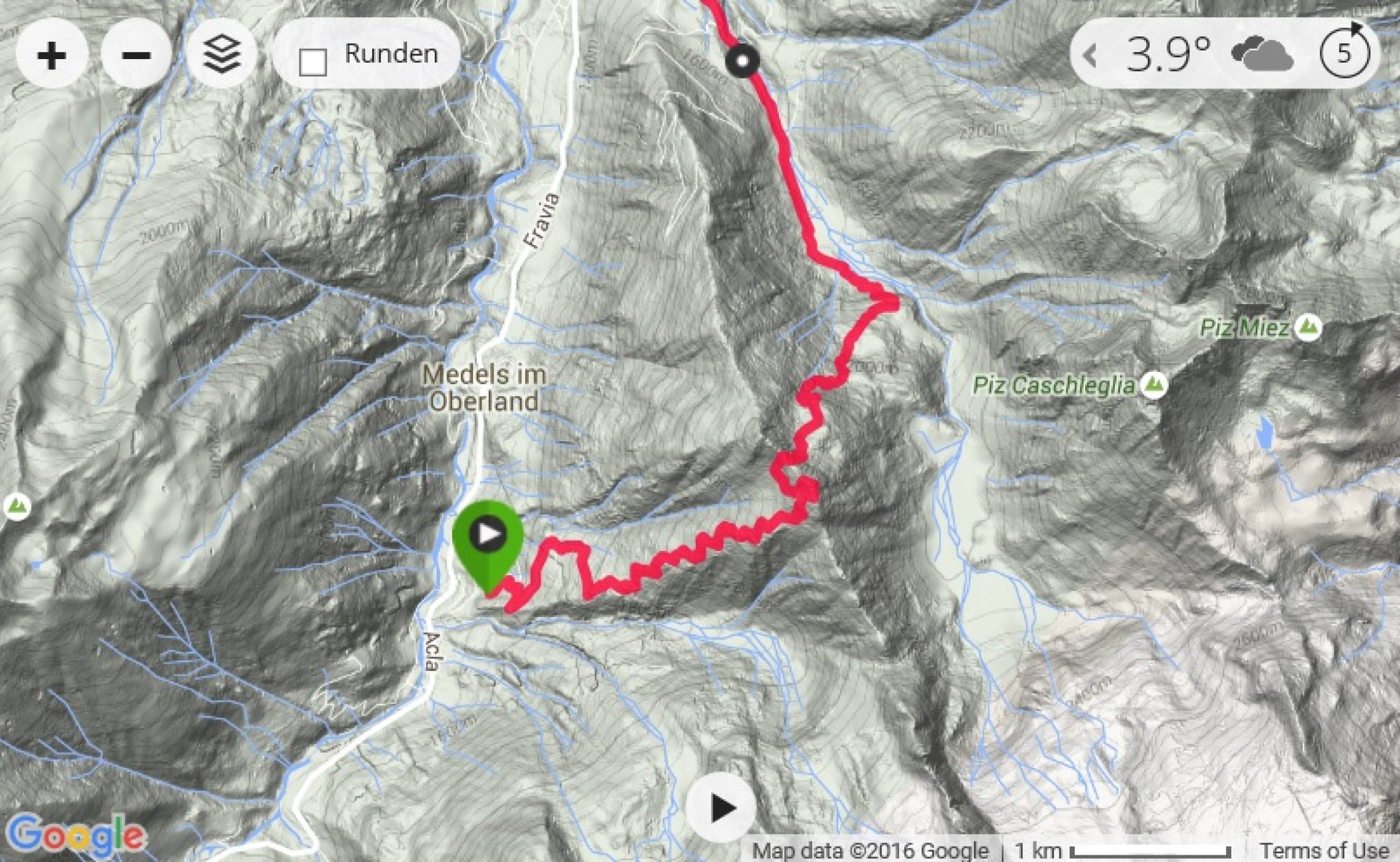Click the Medels im Oberland label
Image resolution: width=1400 pixels, height=862 pixels.
coord(484,388)
